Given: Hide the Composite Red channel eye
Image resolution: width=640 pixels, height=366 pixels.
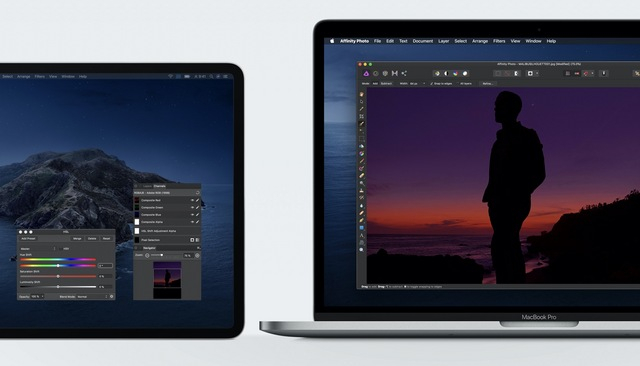Looking at the screenshot, I should 192,200.
